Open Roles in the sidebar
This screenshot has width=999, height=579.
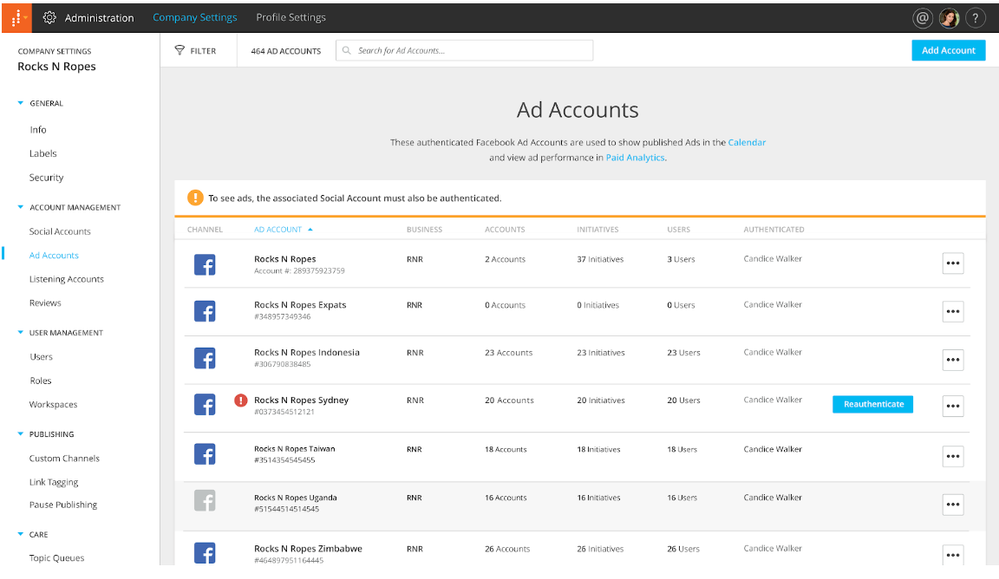click(40, 381)
